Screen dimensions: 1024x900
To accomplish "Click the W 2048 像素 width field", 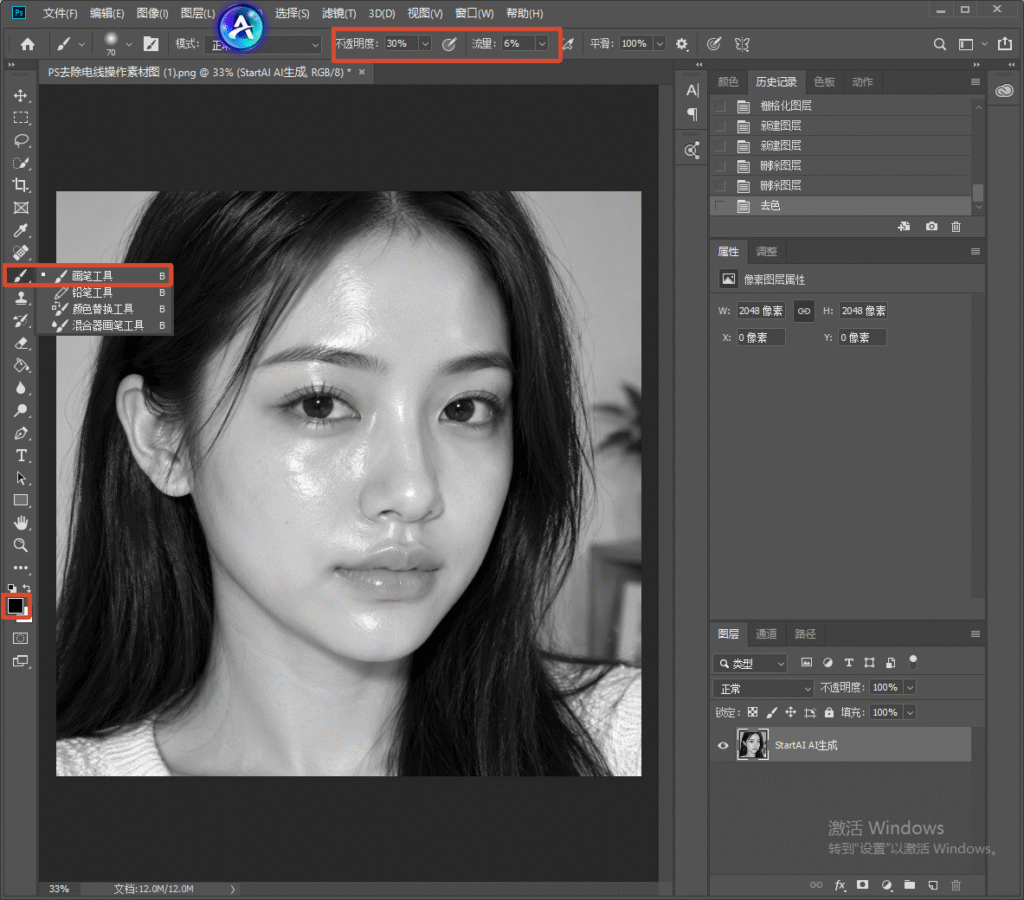I will pyautogui.click(x=760, y=311).
